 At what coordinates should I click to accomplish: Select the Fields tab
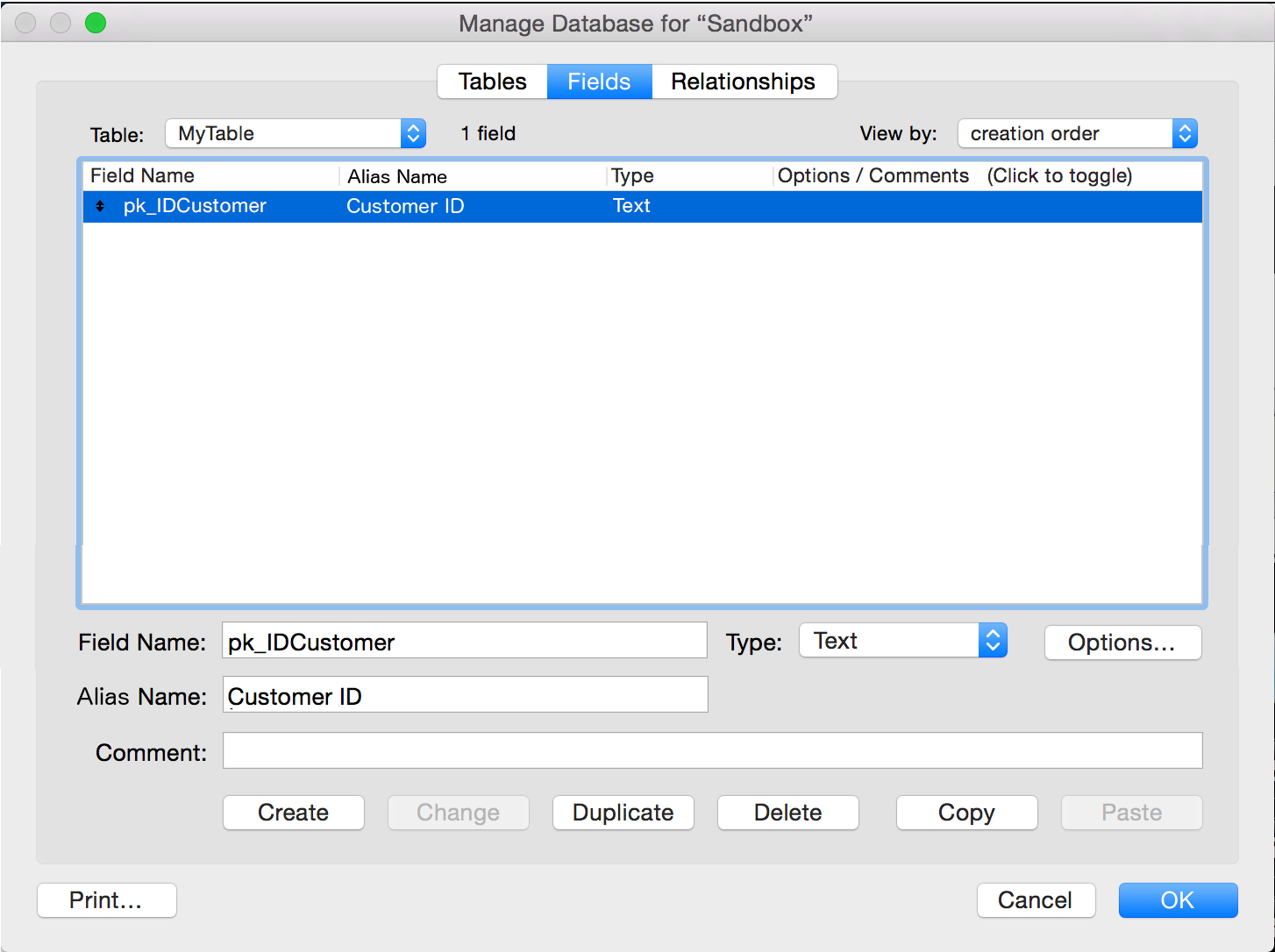click(599, 82)
